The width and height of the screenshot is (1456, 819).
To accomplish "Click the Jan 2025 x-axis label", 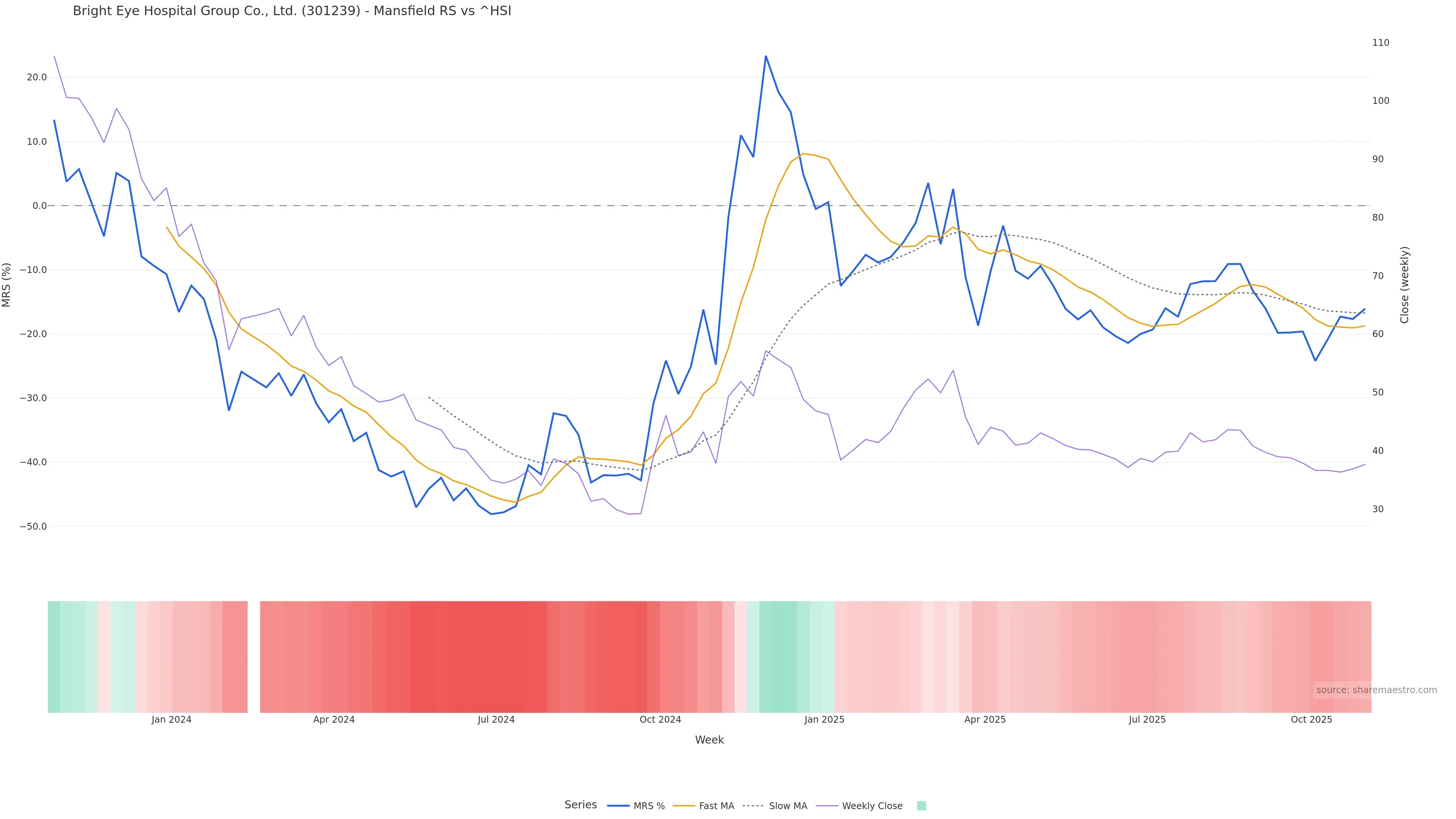I will click(824, 720).
